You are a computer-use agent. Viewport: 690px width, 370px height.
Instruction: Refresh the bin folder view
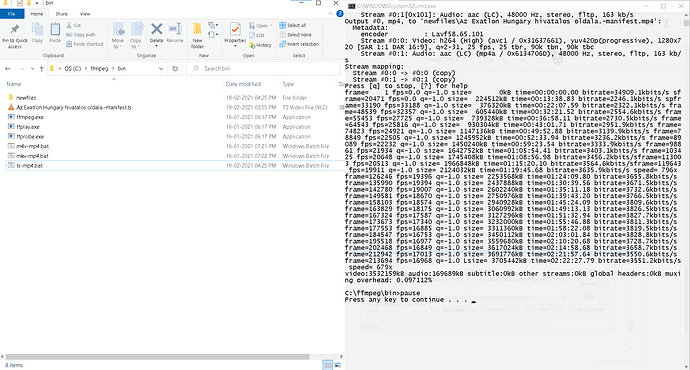coord(175,69)
